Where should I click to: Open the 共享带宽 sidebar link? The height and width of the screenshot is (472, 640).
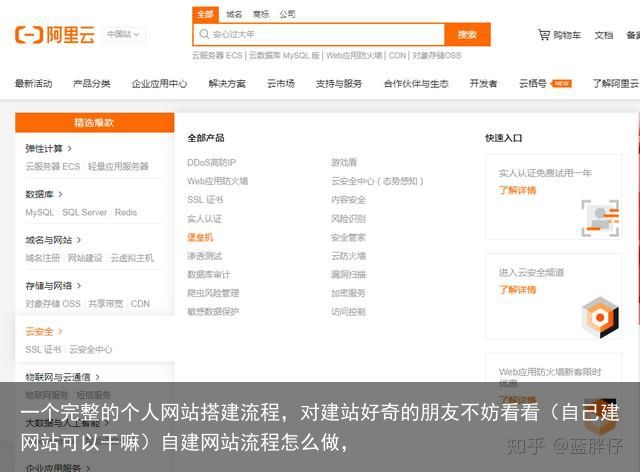[106, 304]
